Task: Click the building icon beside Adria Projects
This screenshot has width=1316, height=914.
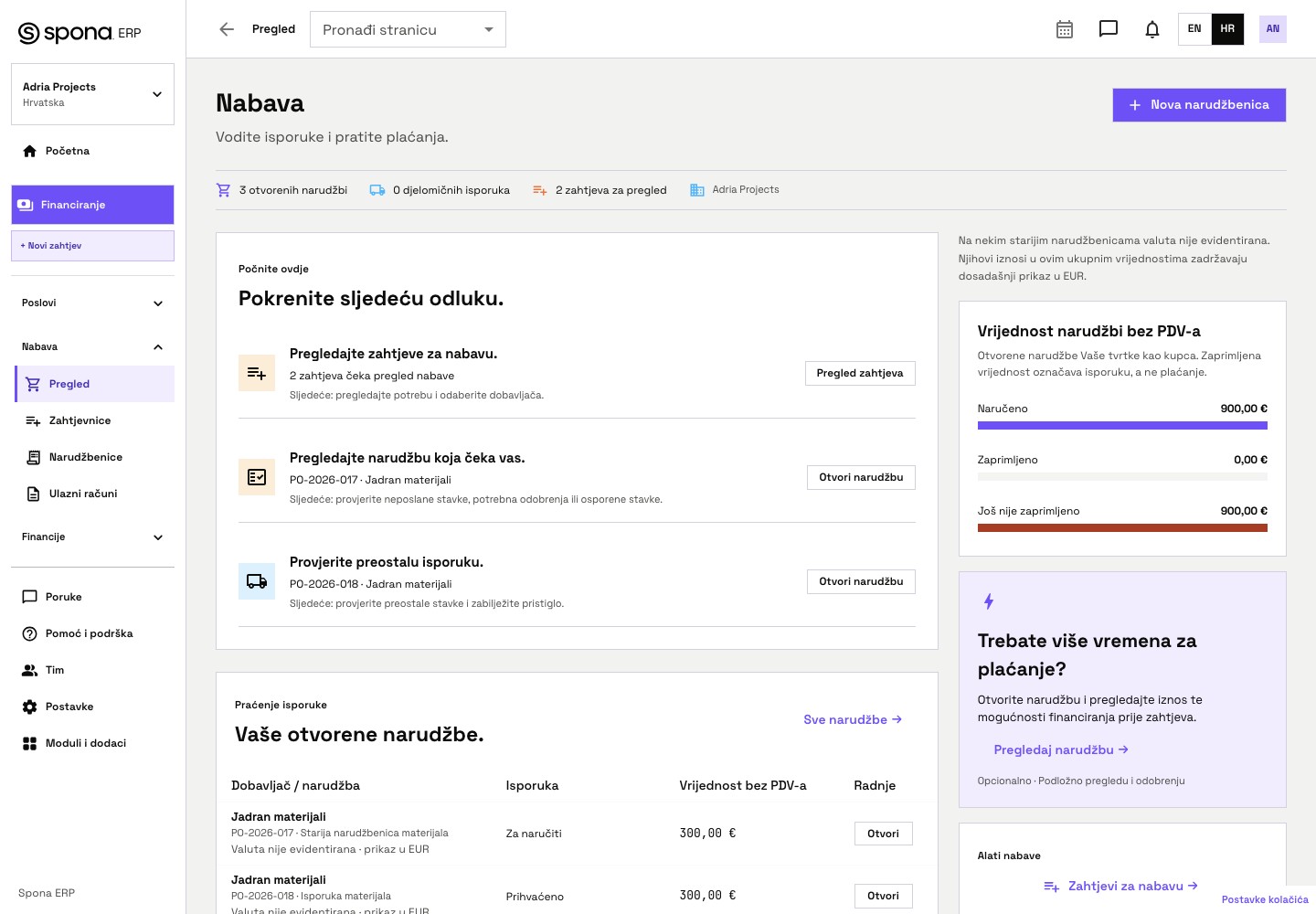Action: click(697, 190)
